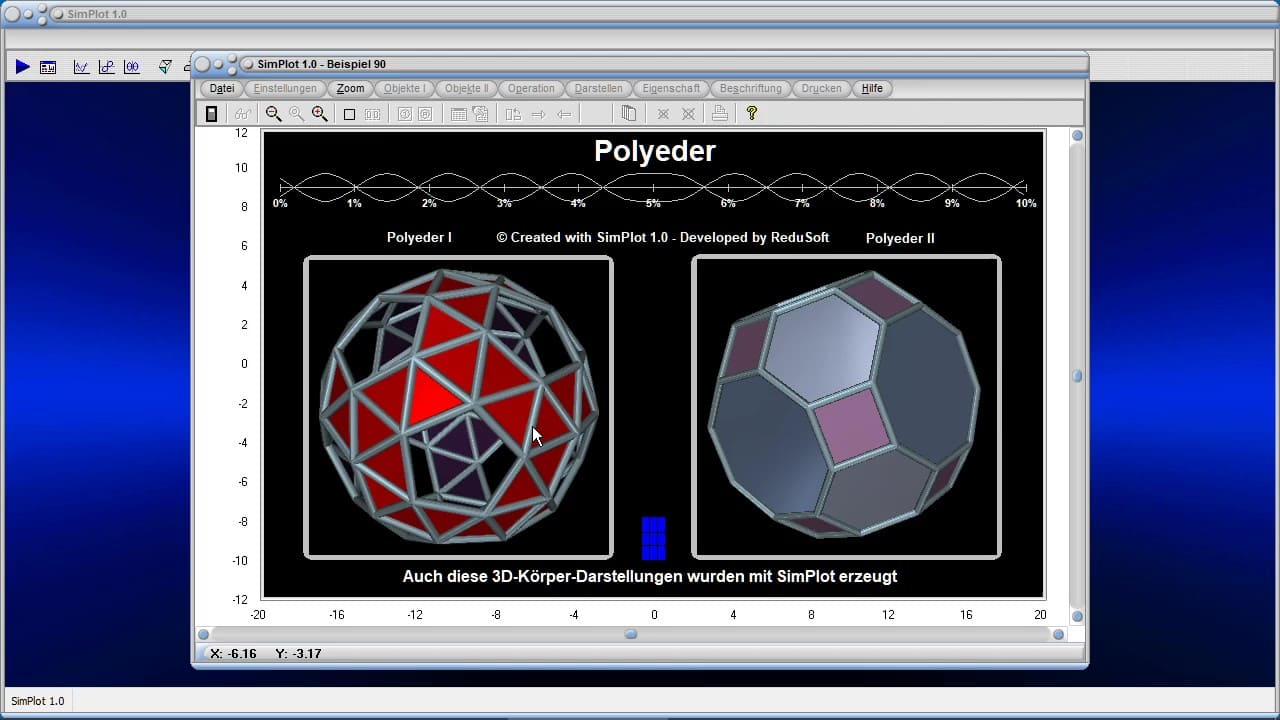Click the horizontal scrollbar thumb
Viewport: 1280px width, 720px height.
click(x=631, y=634)
